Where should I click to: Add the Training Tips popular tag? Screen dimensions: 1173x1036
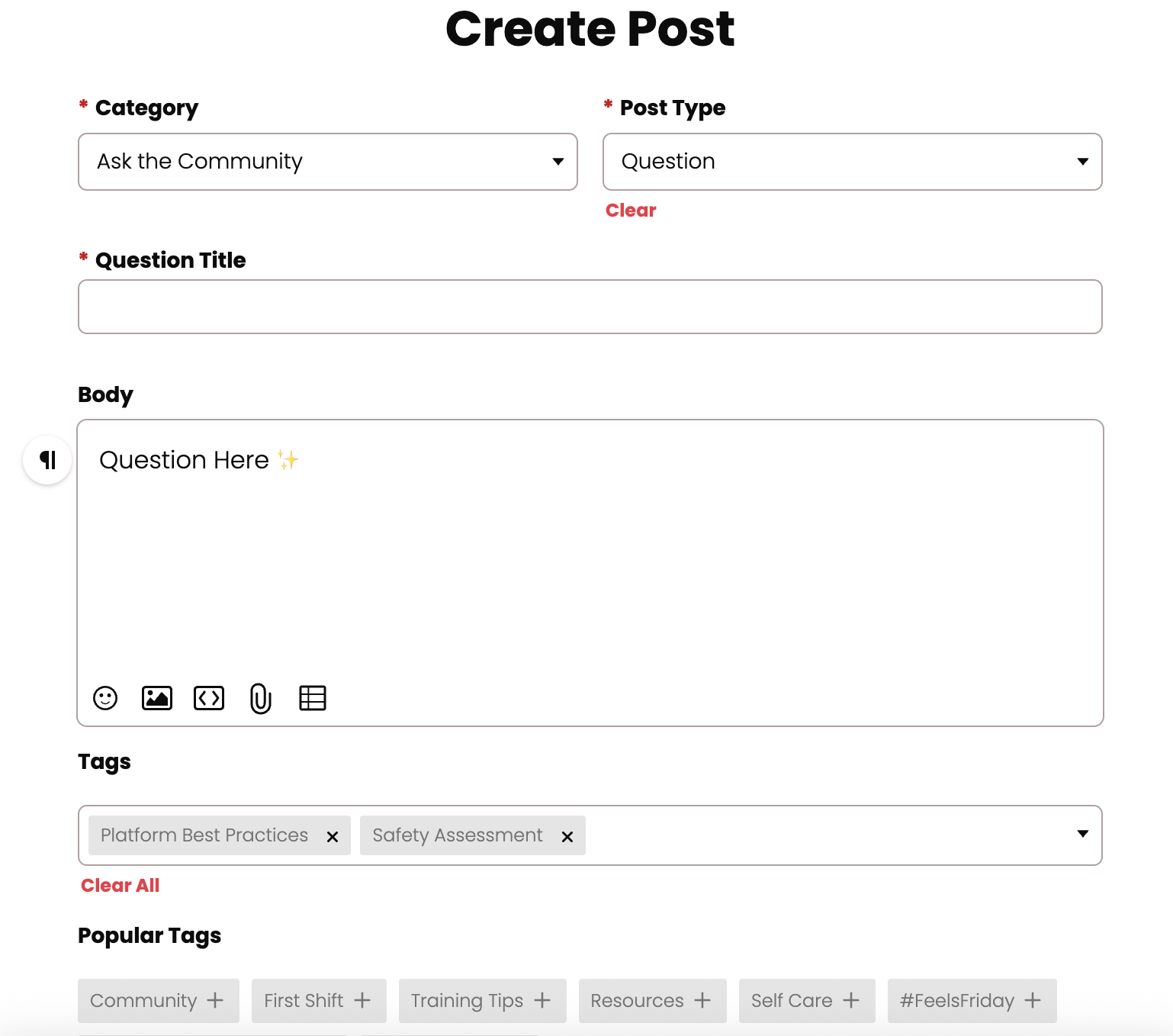tap(483, 1001)
